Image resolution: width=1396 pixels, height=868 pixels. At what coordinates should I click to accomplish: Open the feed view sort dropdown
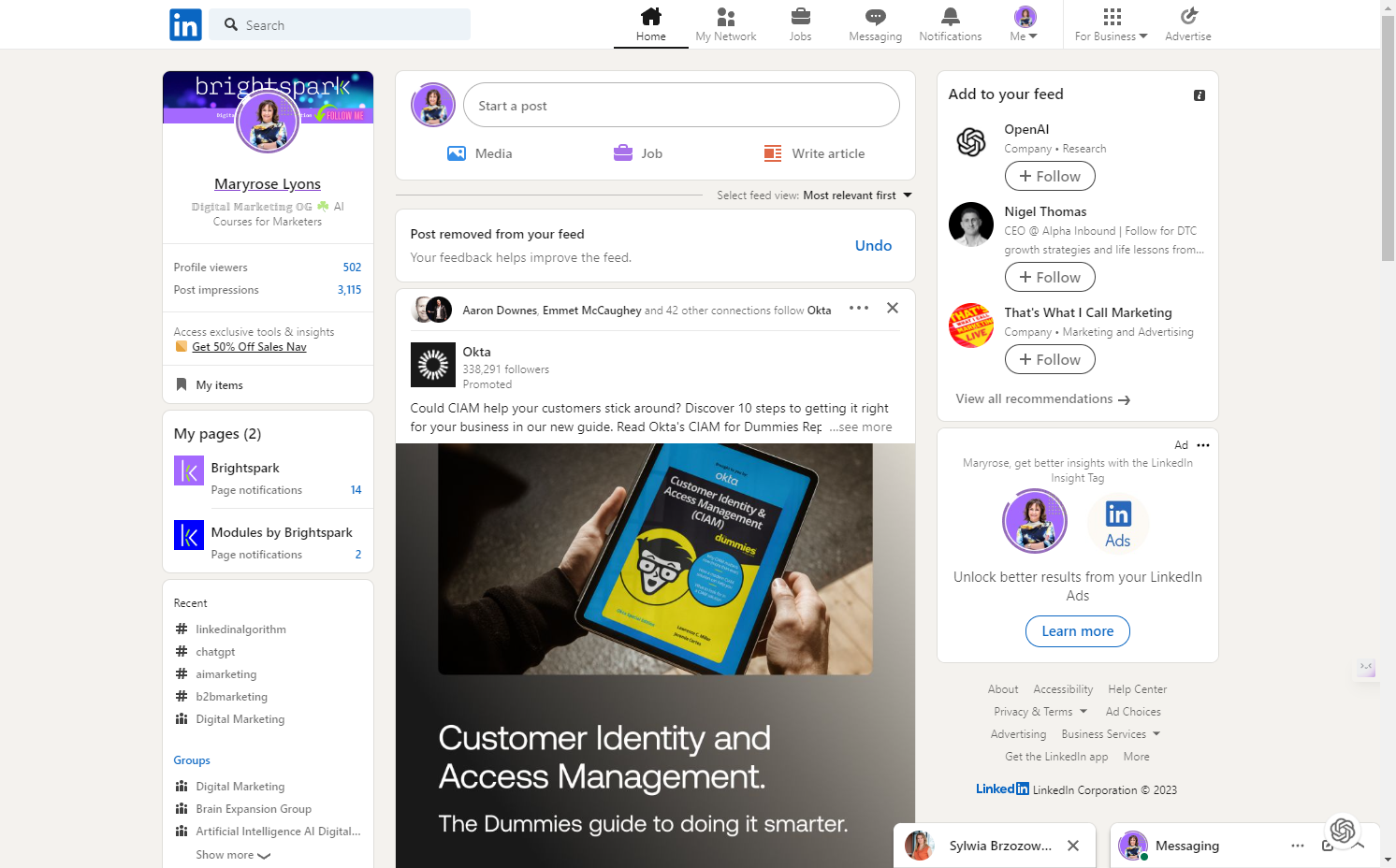click(x=814, y=195)
